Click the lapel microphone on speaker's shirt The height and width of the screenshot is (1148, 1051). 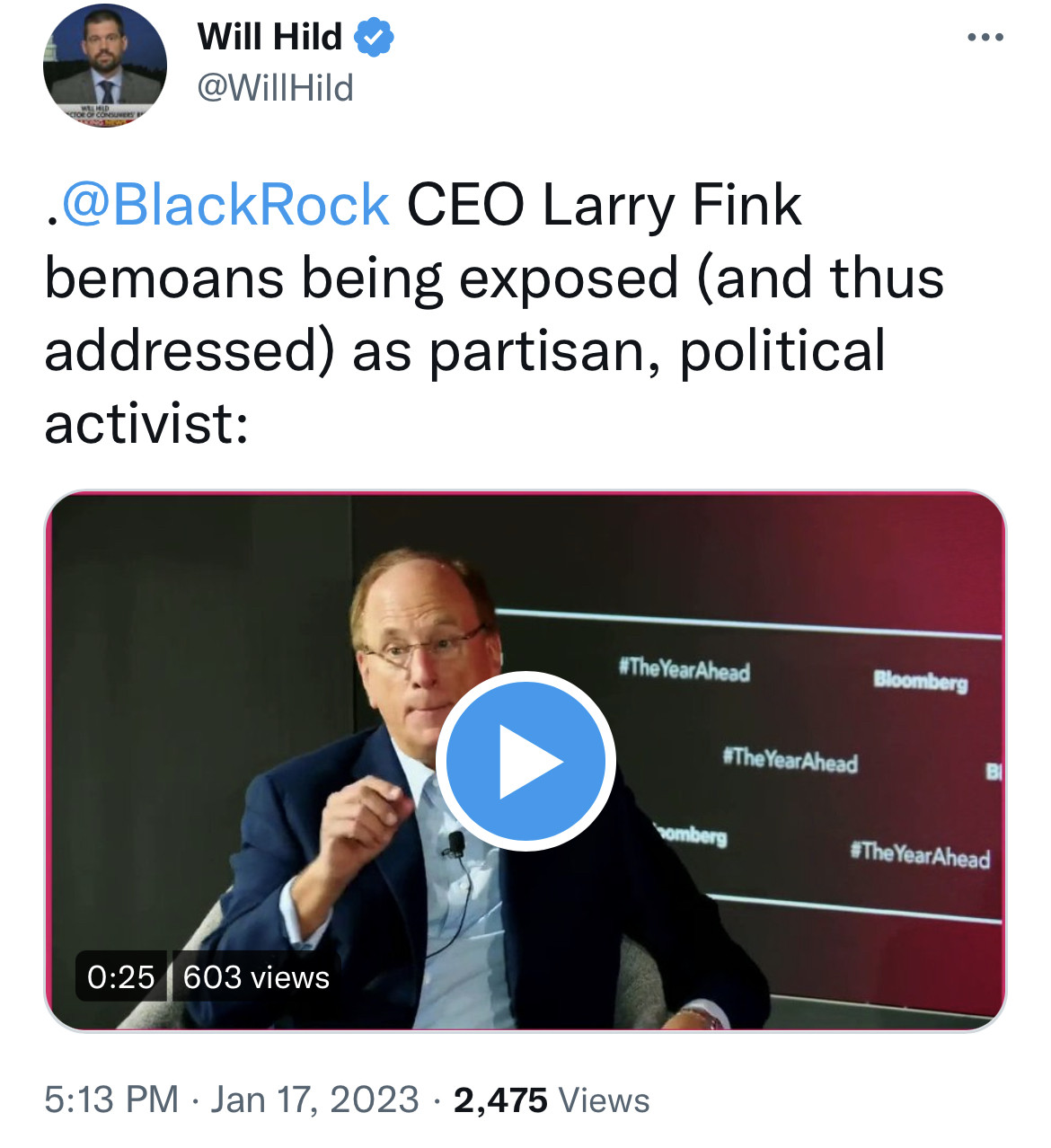(x=456, y=843)
